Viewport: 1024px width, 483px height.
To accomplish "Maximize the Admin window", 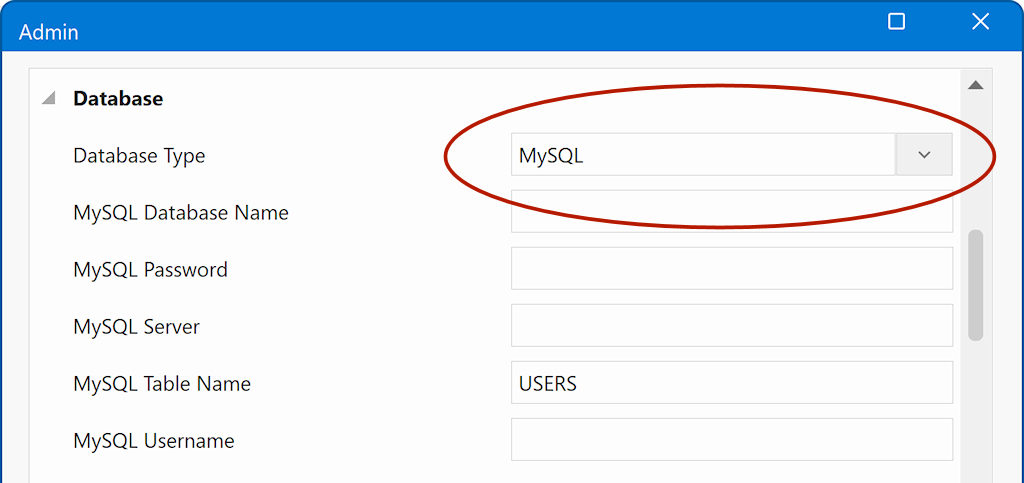I will pyautogui.click(x=896, y=22).
